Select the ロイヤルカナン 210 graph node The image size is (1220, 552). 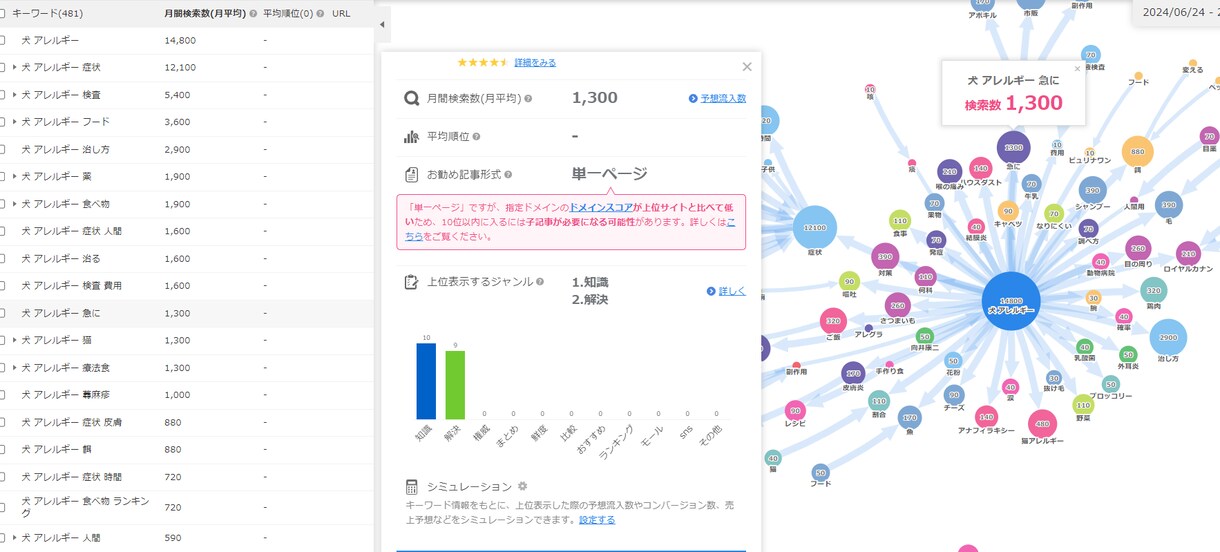pos(1188,255)
